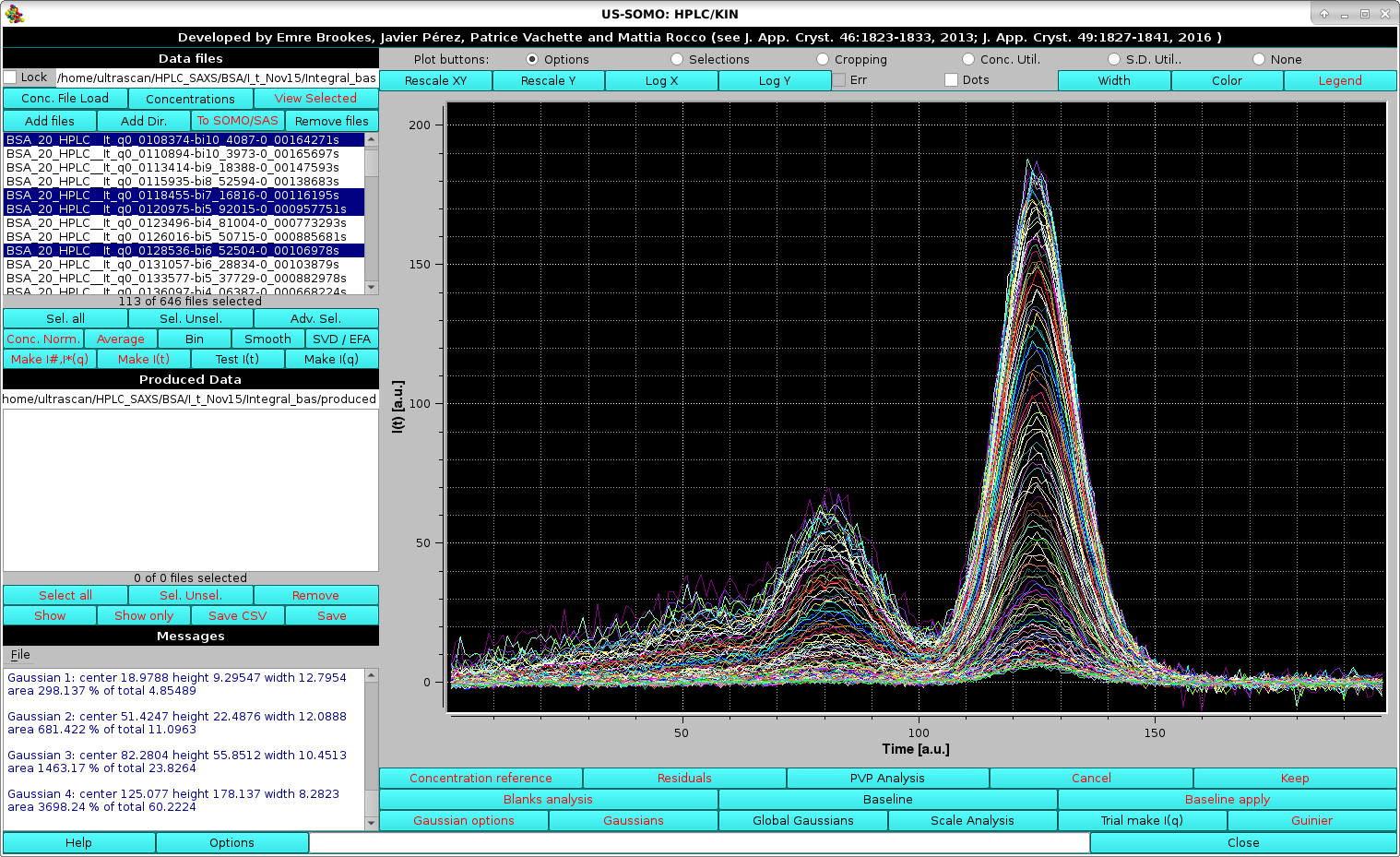Send selected files To SOMO/SAS
1400x857 pixels.
237,120
